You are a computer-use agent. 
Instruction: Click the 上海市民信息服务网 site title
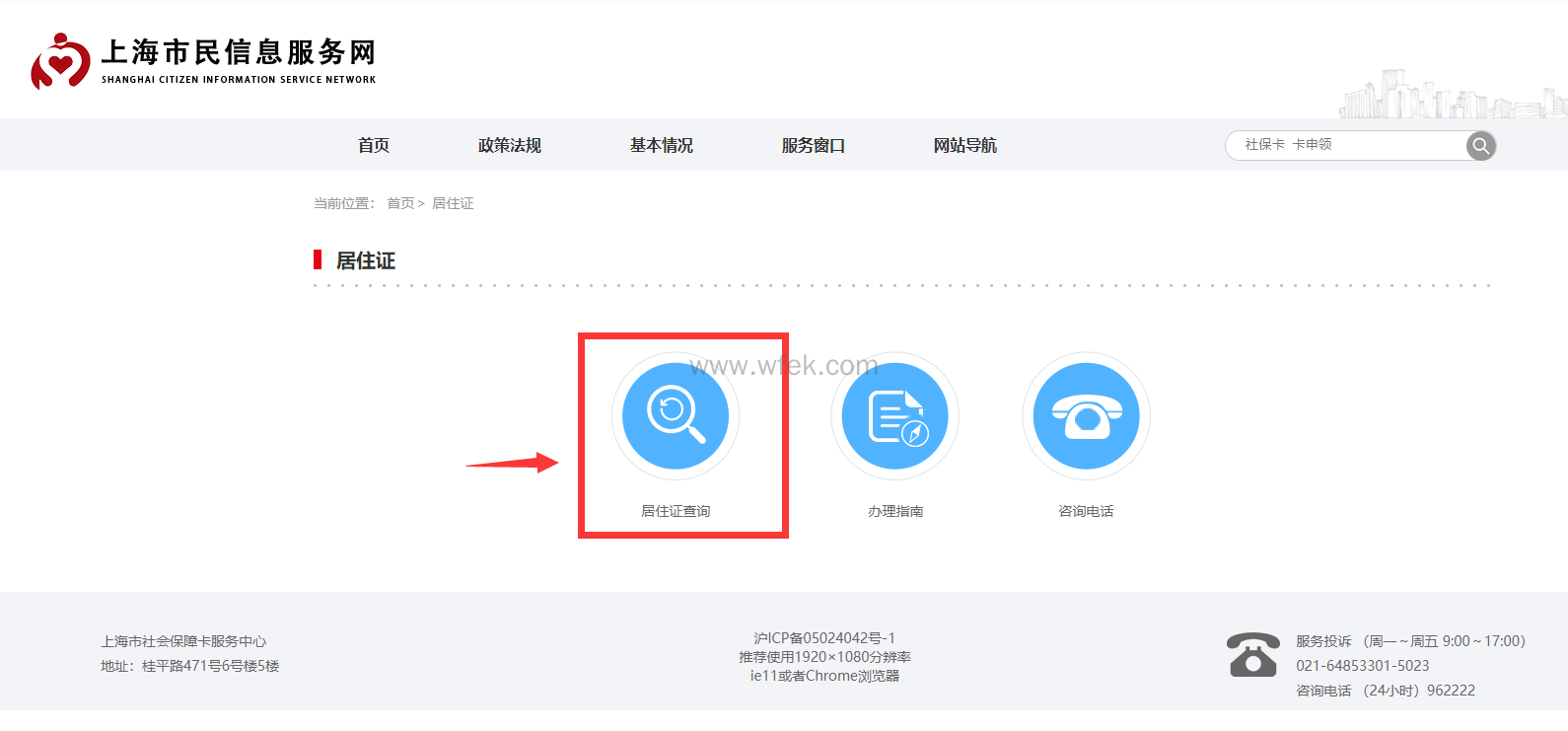click(x=239, y=52)
